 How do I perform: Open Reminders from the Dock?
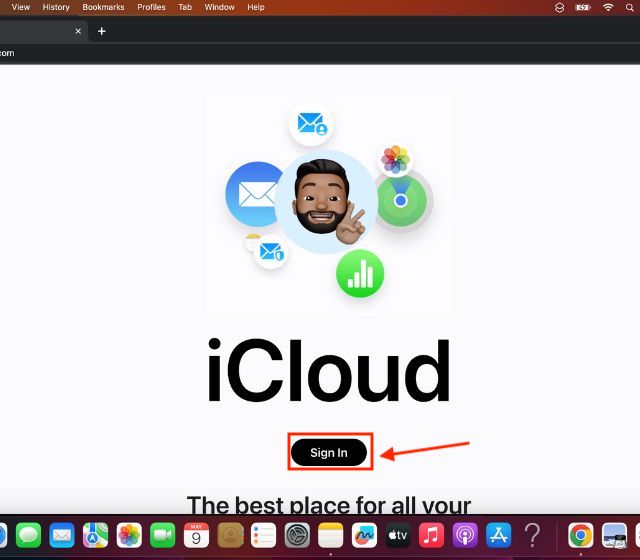pyautogui.click(x=263, y=535)
